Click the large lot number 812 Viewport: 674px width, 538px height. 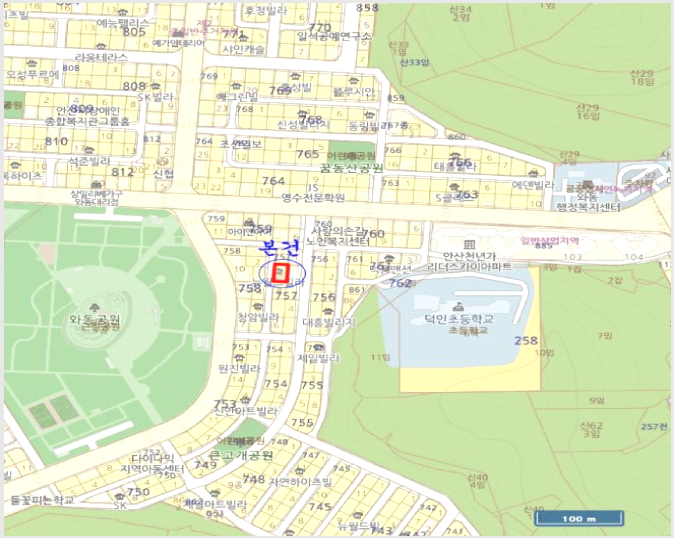122,172
